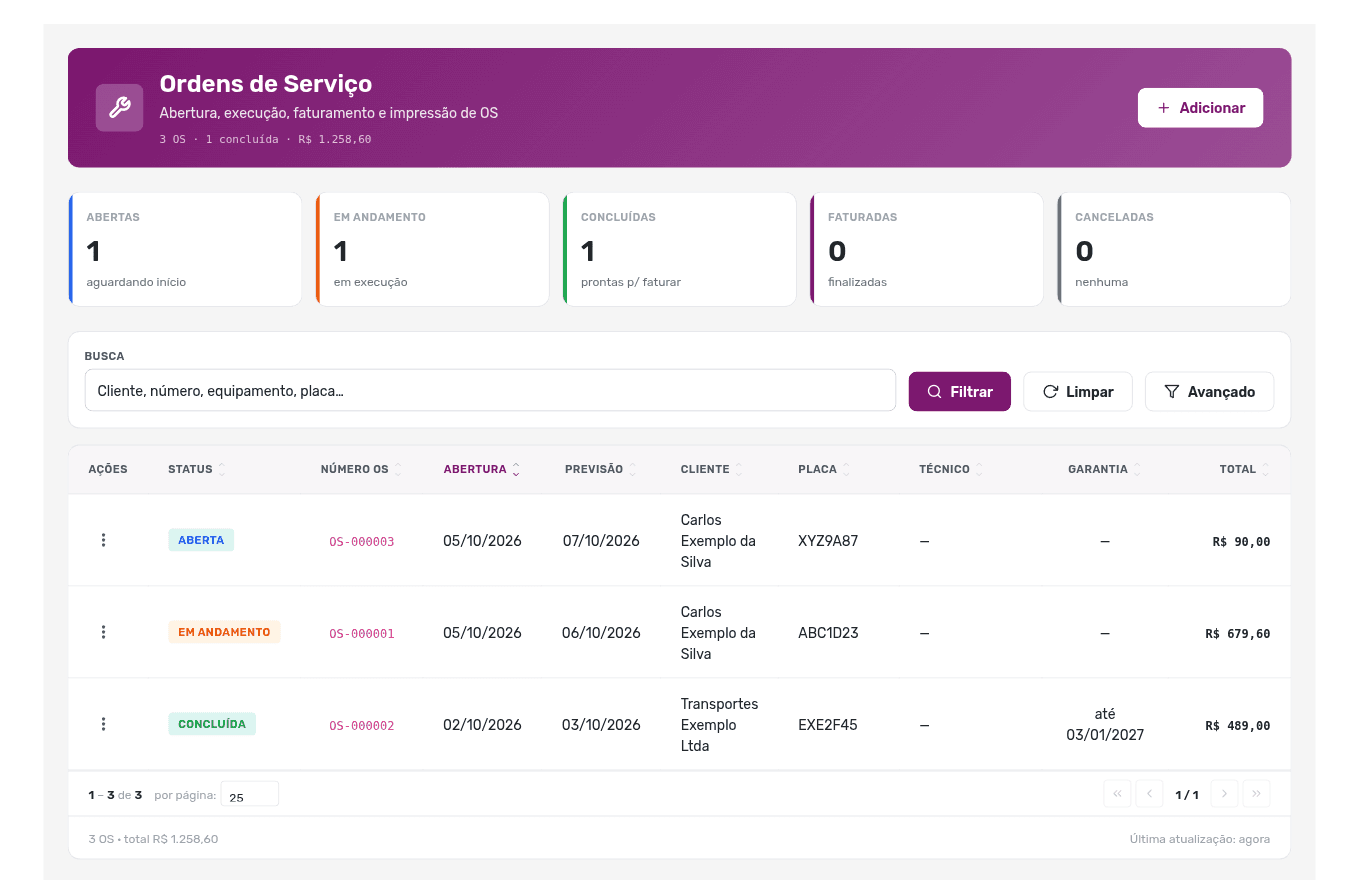The width and height of the screenshot is (1360, 880).
Task: Sort the table by Abertura
Action: (482, 469)
